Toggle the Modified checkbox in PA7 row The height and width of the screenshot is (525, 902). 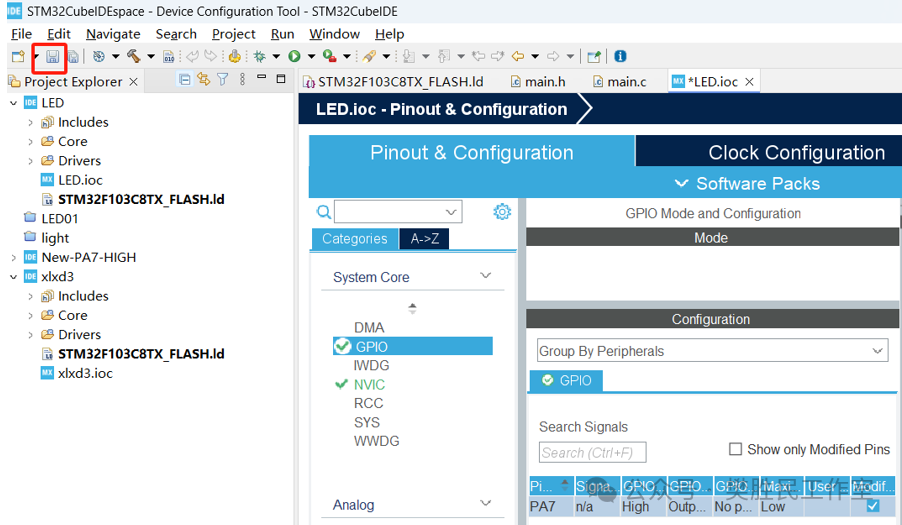tap(873, 506)
